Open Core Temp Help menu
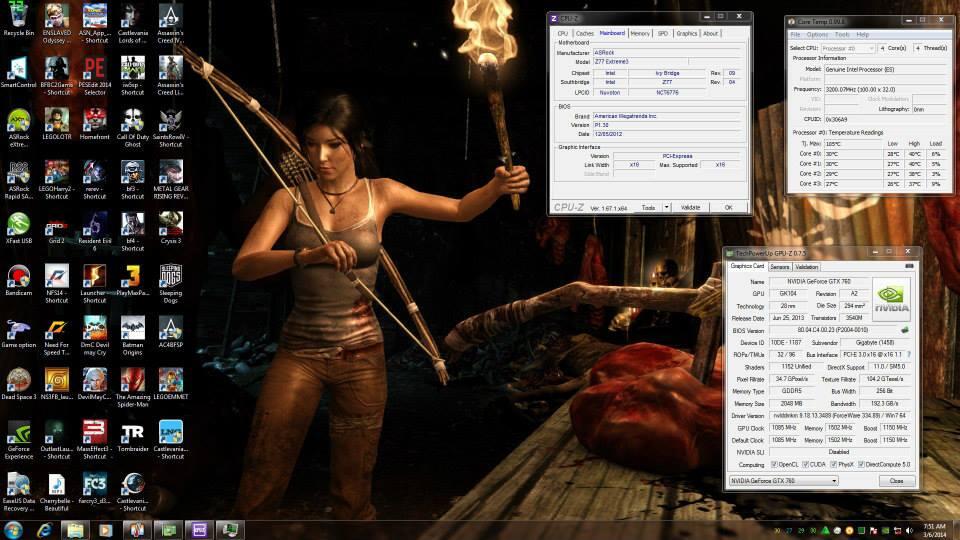Screen dimensions: 960x540 click(x=862, y=35)
